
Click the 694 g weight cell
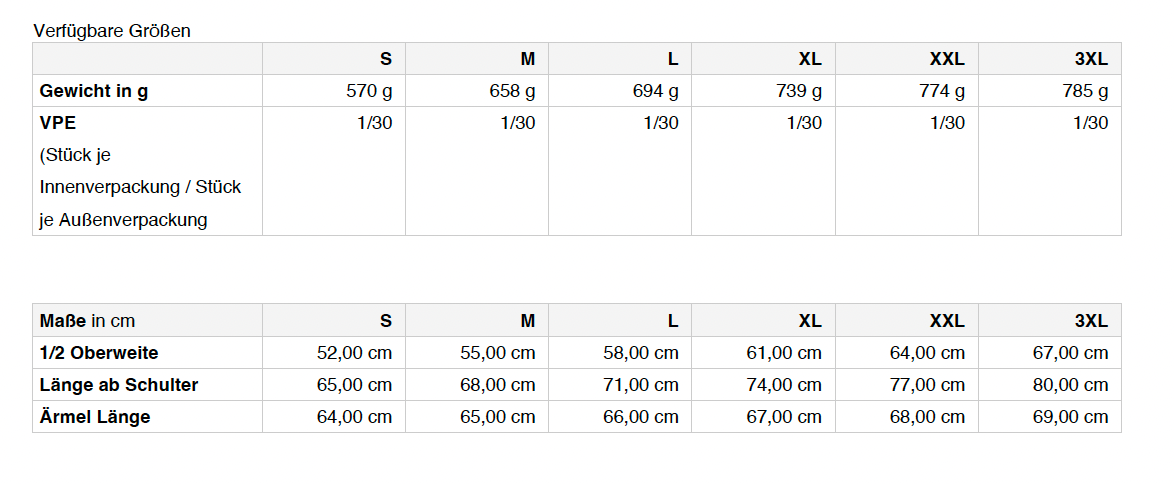click(x=655, y=91)
